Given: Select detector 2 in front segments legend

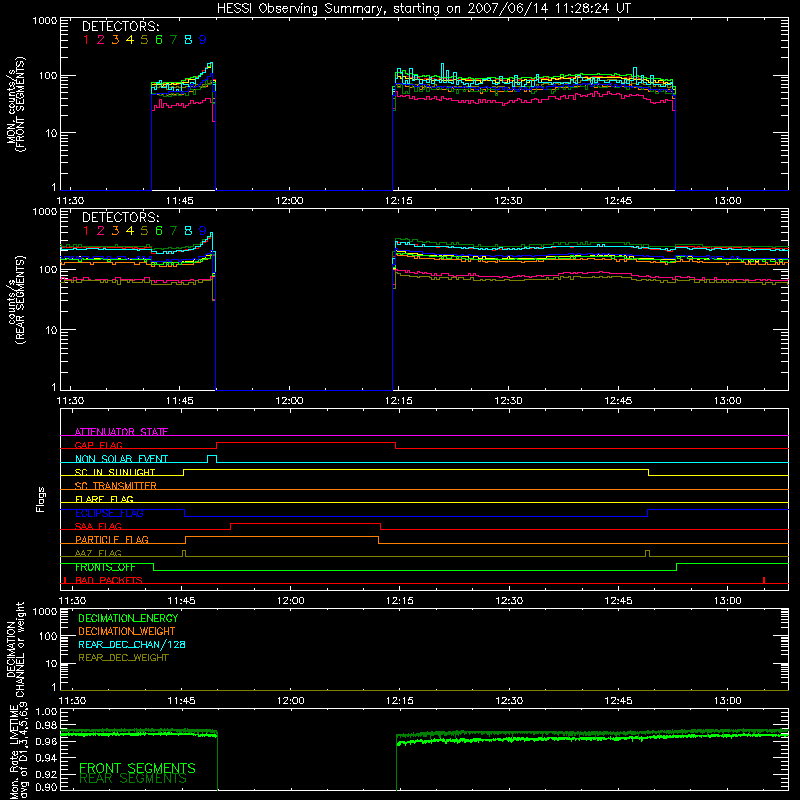Looking at the screenshot, I should pyautogui.click(x=101, y=39).
